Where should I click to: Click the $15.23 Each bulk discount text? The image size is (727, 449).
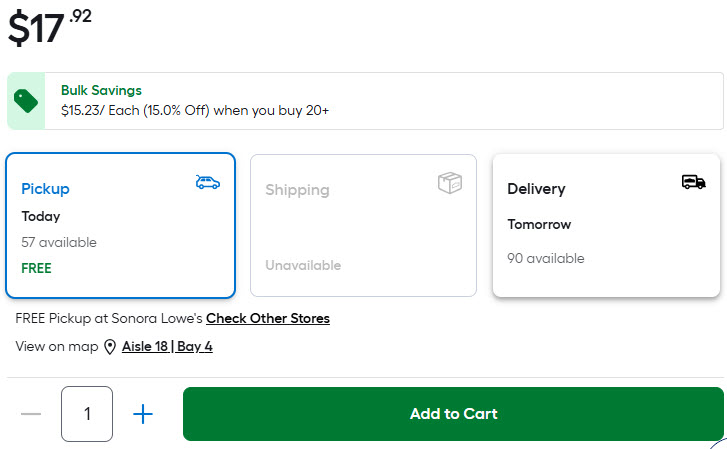point(195,110)
